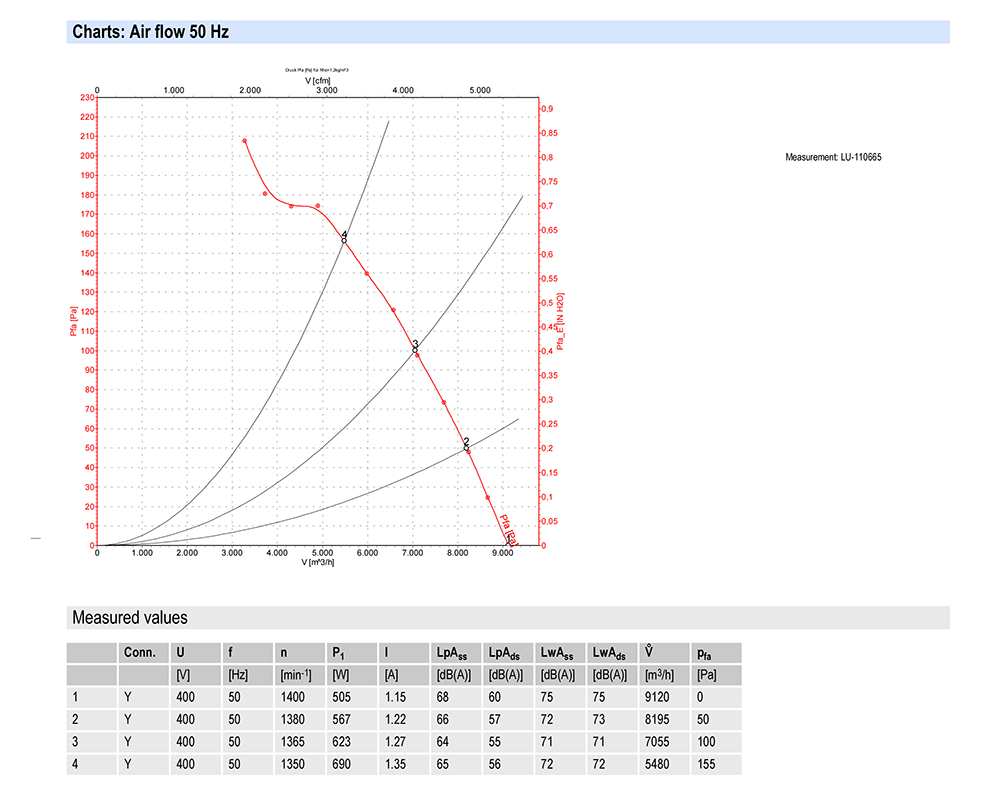Click the 'Pfa [Pa]' left axis label
This screenshot has width=1000, height=790.
point(74,322)
